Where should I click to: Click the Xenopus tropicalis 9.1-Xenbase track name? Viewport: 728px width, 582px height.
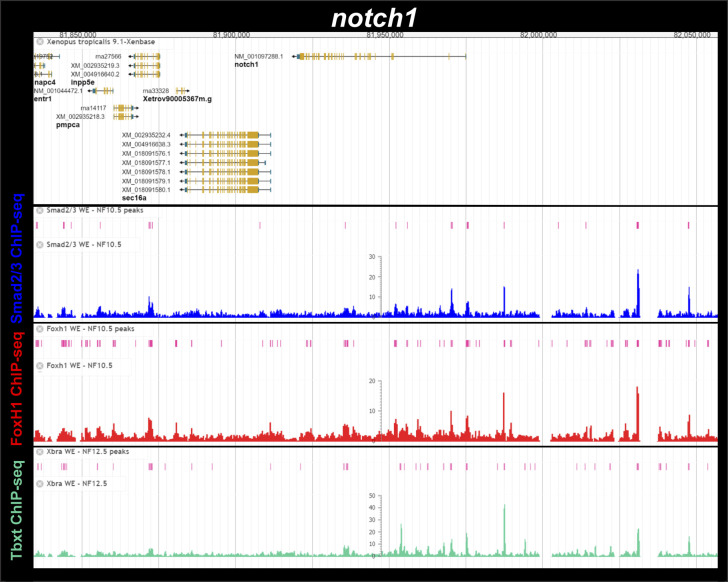click(100, 42)
